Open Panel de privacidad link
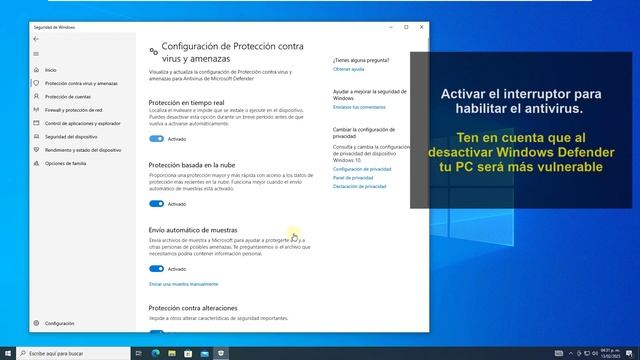The image size is (640, 360). click(x=353, y=178)
